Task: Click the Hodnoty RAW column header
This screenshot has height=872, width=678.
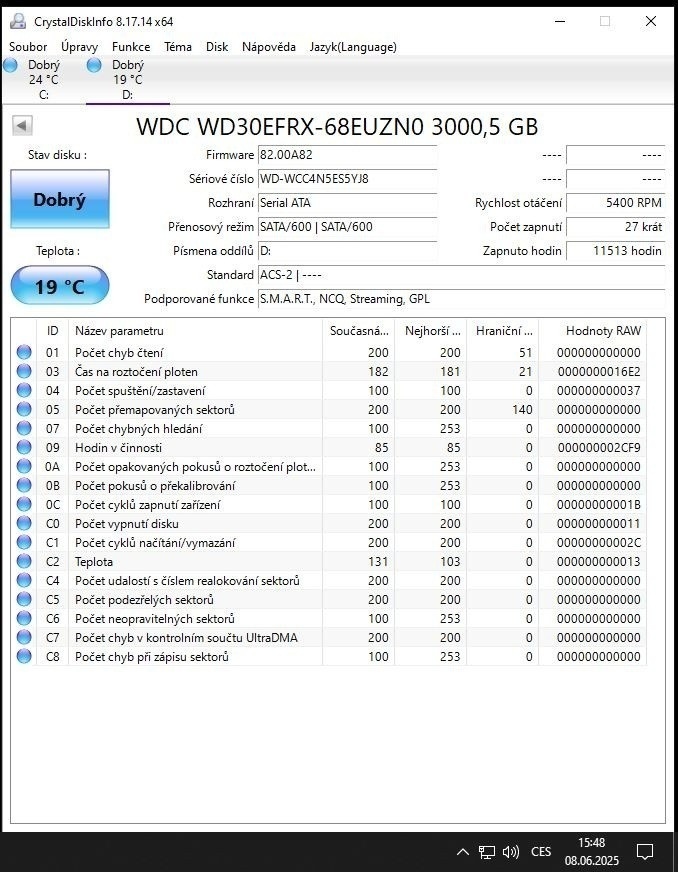Action: pyautogui.click(x=592, y=331)
